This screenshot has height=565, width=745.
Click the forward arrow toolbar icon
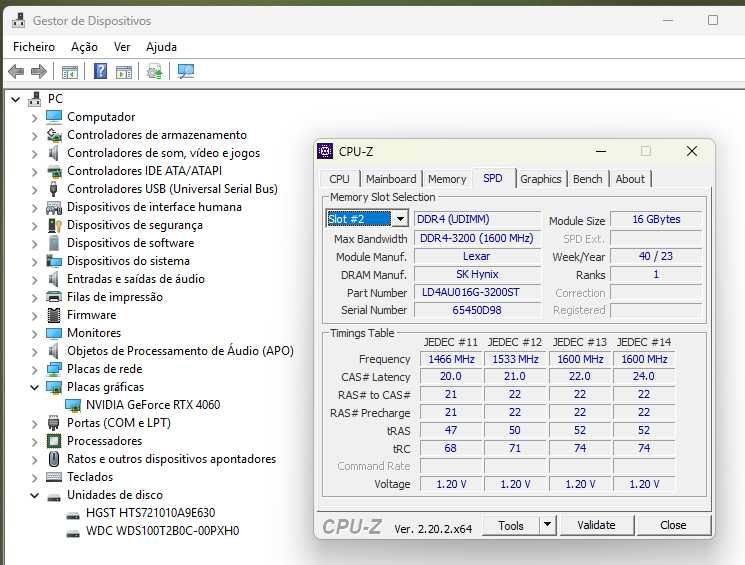point(38,72)
